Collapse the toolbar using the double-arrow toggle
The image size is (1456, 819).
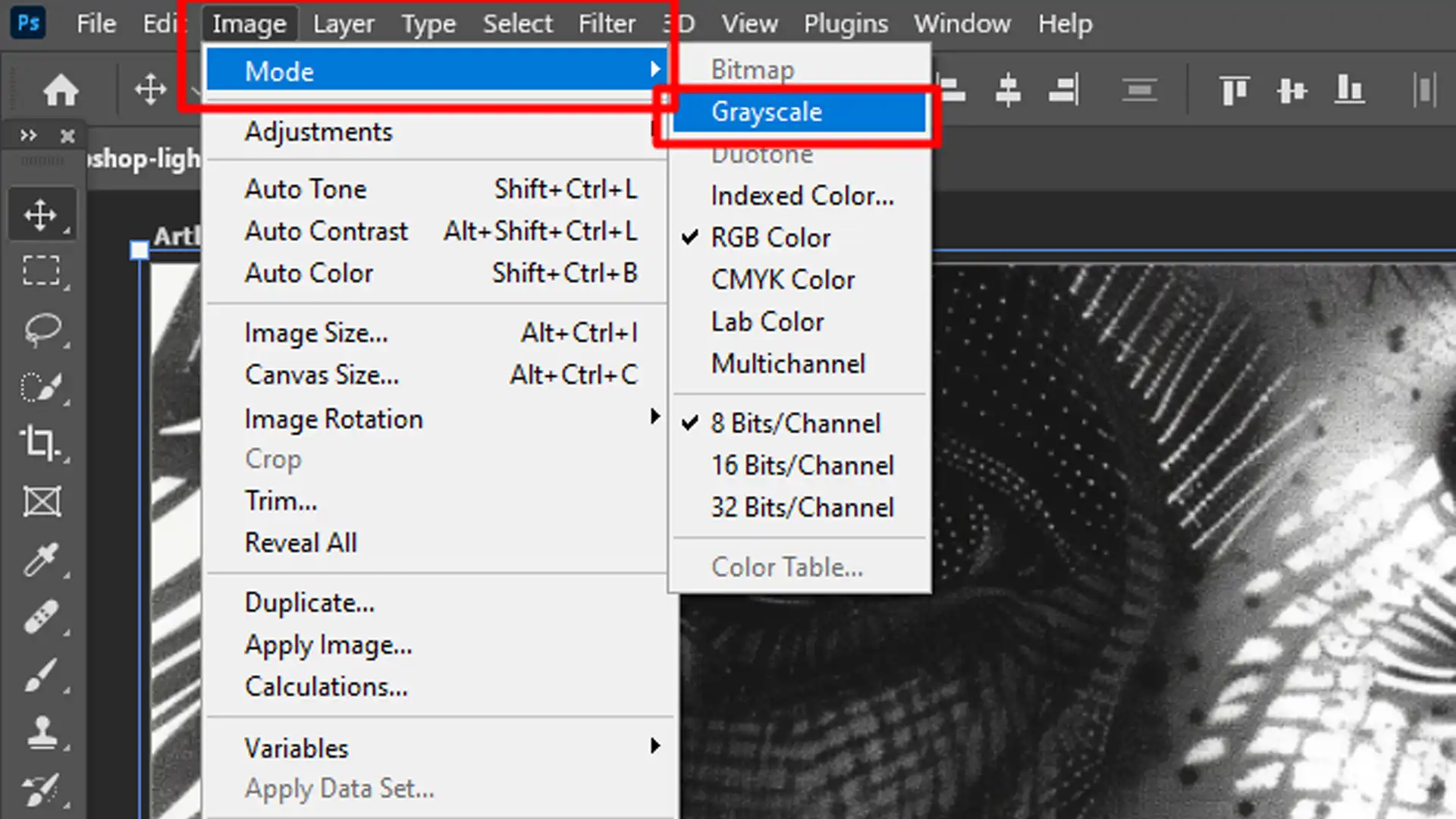pyautogui.click(x=29, y=136)
